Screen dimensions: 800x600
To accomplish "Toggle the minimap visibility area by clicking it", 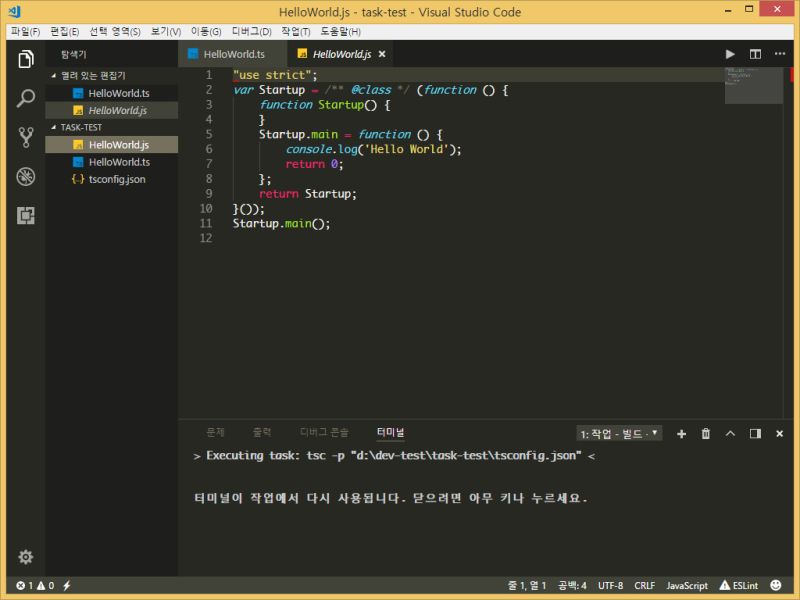I will click(x=752, y=85).
